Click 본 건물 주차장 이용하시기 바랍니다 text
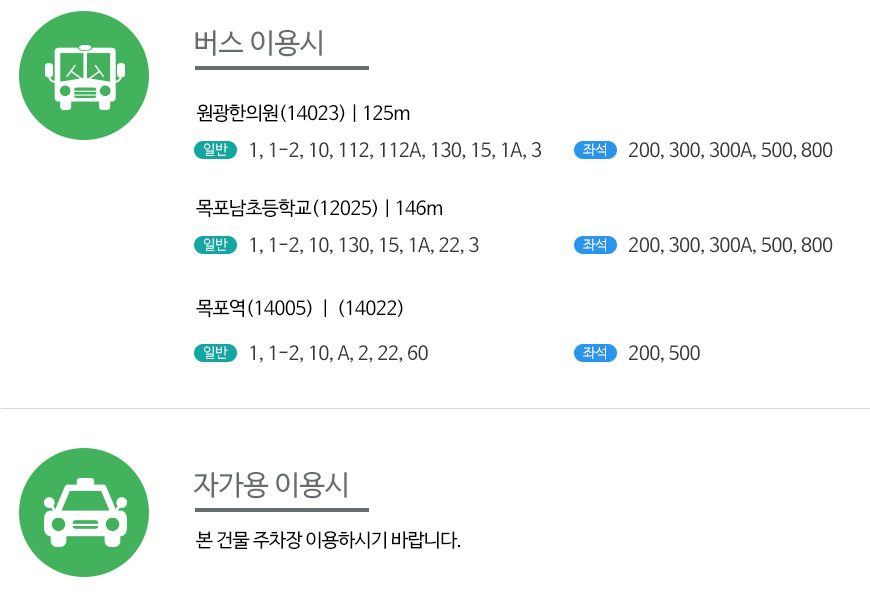Image resolution: width=870 pixels, height=610 pixels. click(328, 540)
